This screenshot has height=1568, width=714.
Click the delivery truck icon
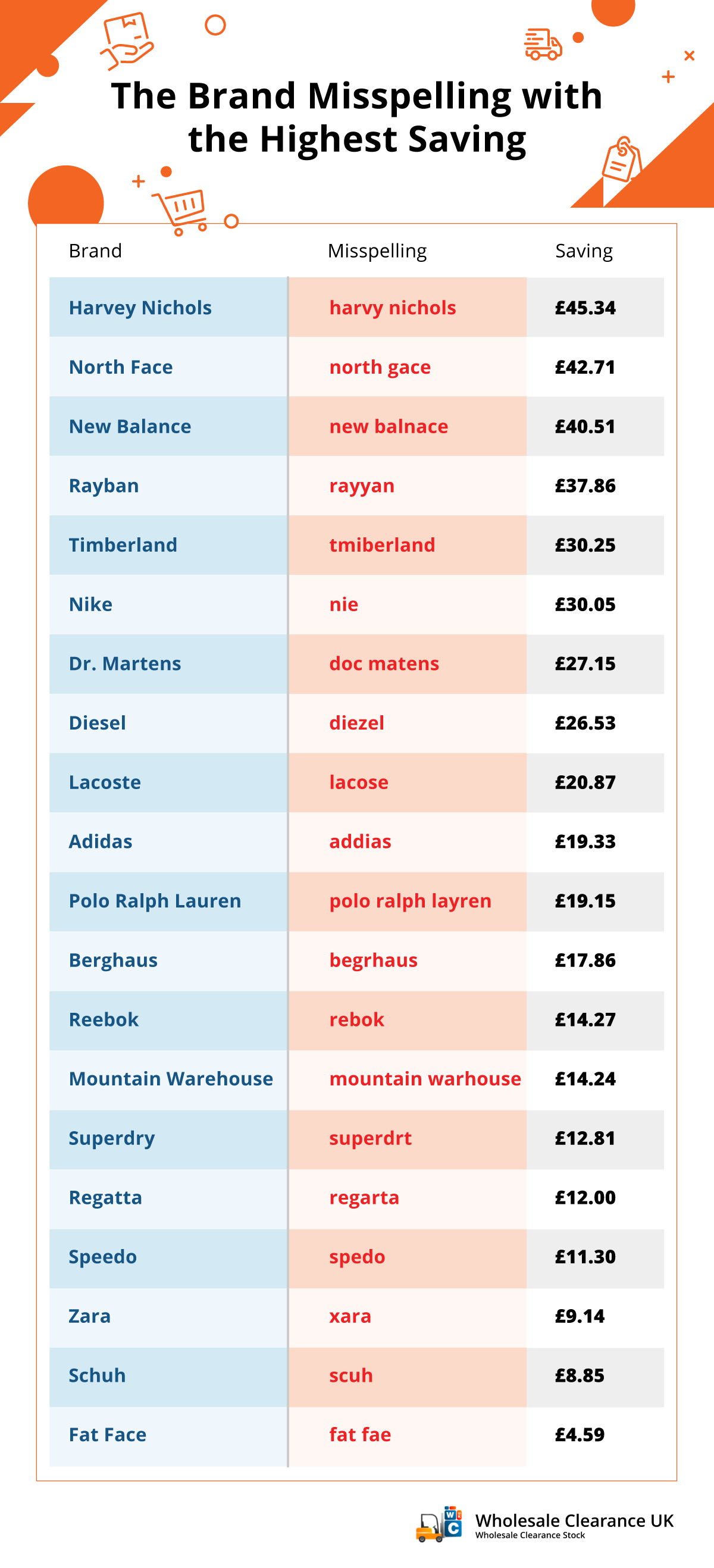(x=543, y=44)
